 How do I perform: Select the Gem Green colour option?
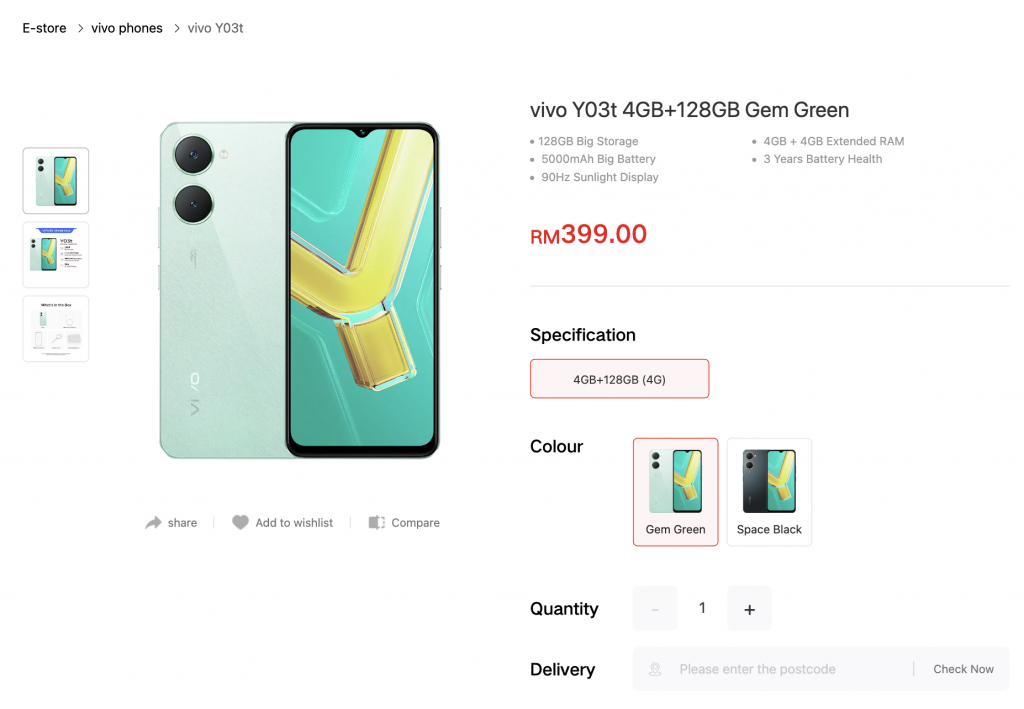[675, 492]
